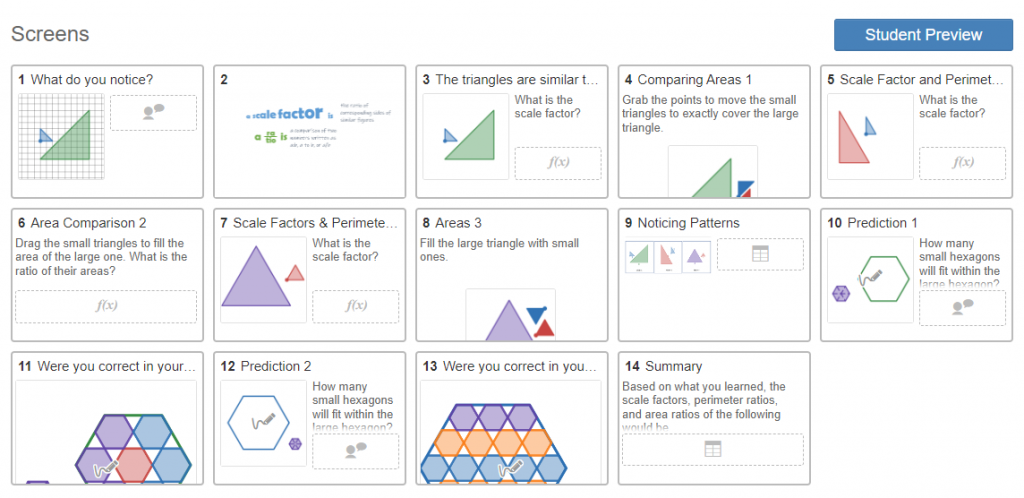Click the f(x) math input icon in screen 5

(963, 163)
